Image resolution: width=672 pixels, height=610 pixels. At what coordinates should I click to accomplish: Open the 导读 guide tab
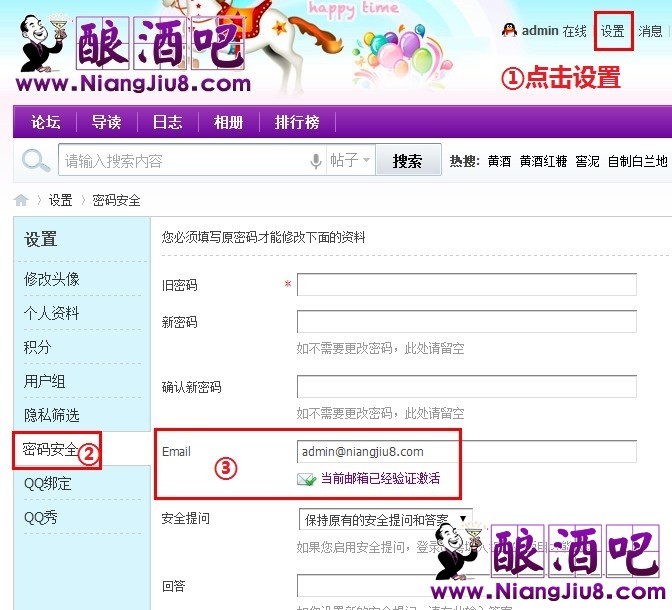(x=106, y=122)
